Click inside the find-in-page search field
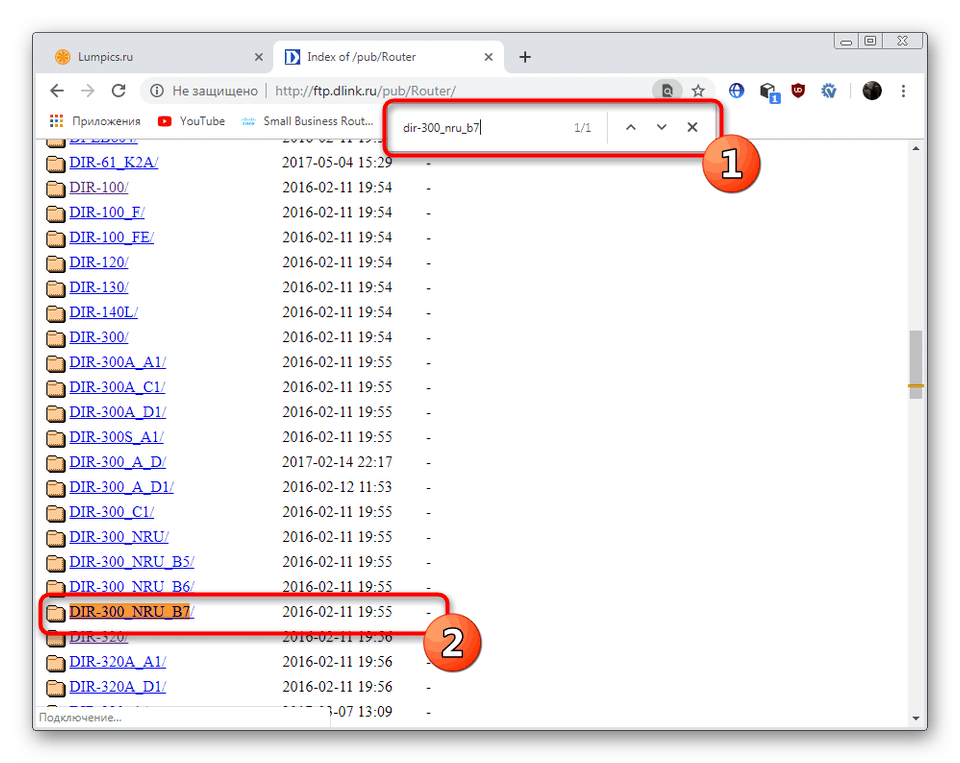The height and width of the screenshot is (763, 960). [x=470, y=127]
